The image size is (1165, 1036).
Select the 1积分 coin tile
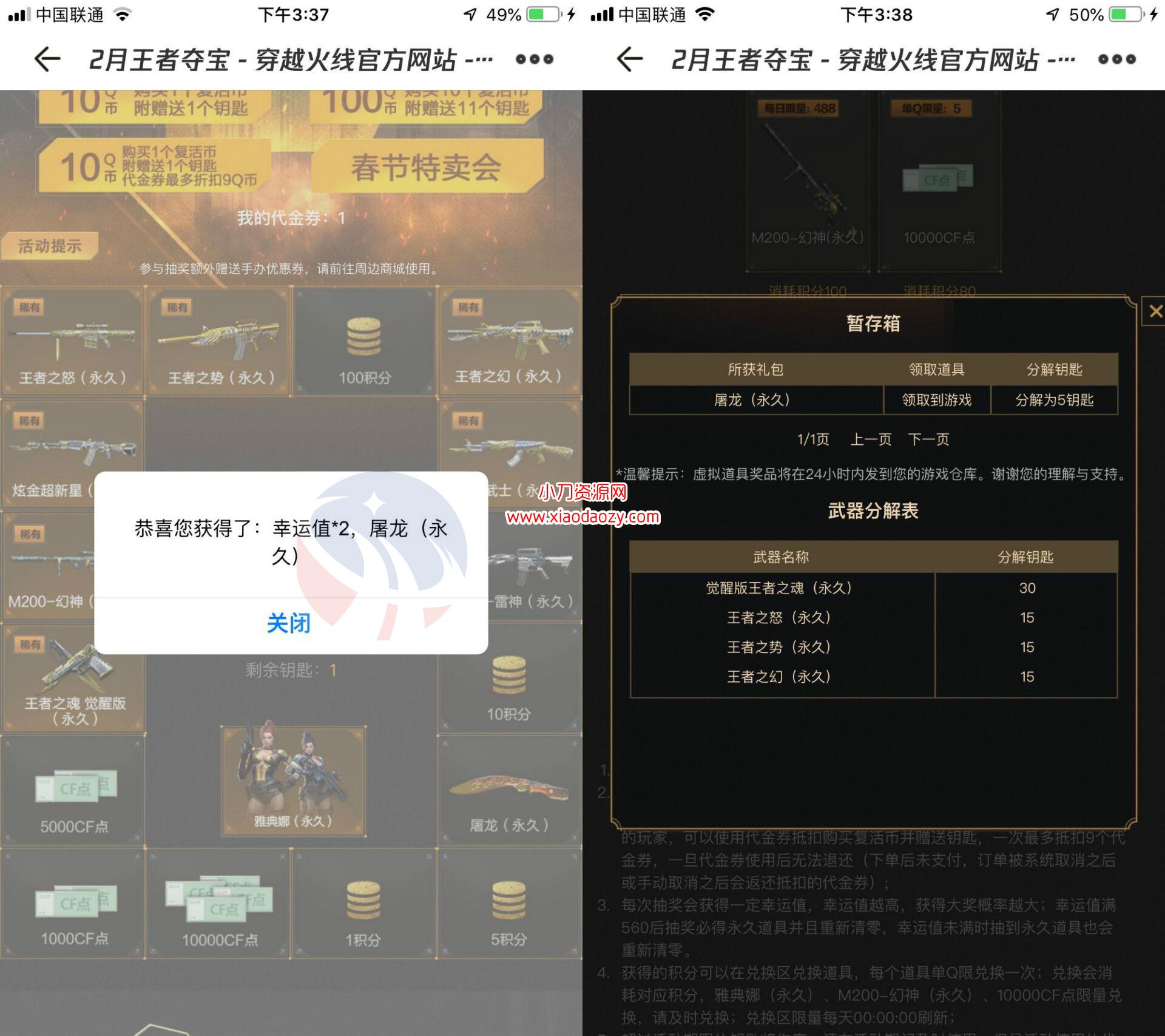coord(364,903)
